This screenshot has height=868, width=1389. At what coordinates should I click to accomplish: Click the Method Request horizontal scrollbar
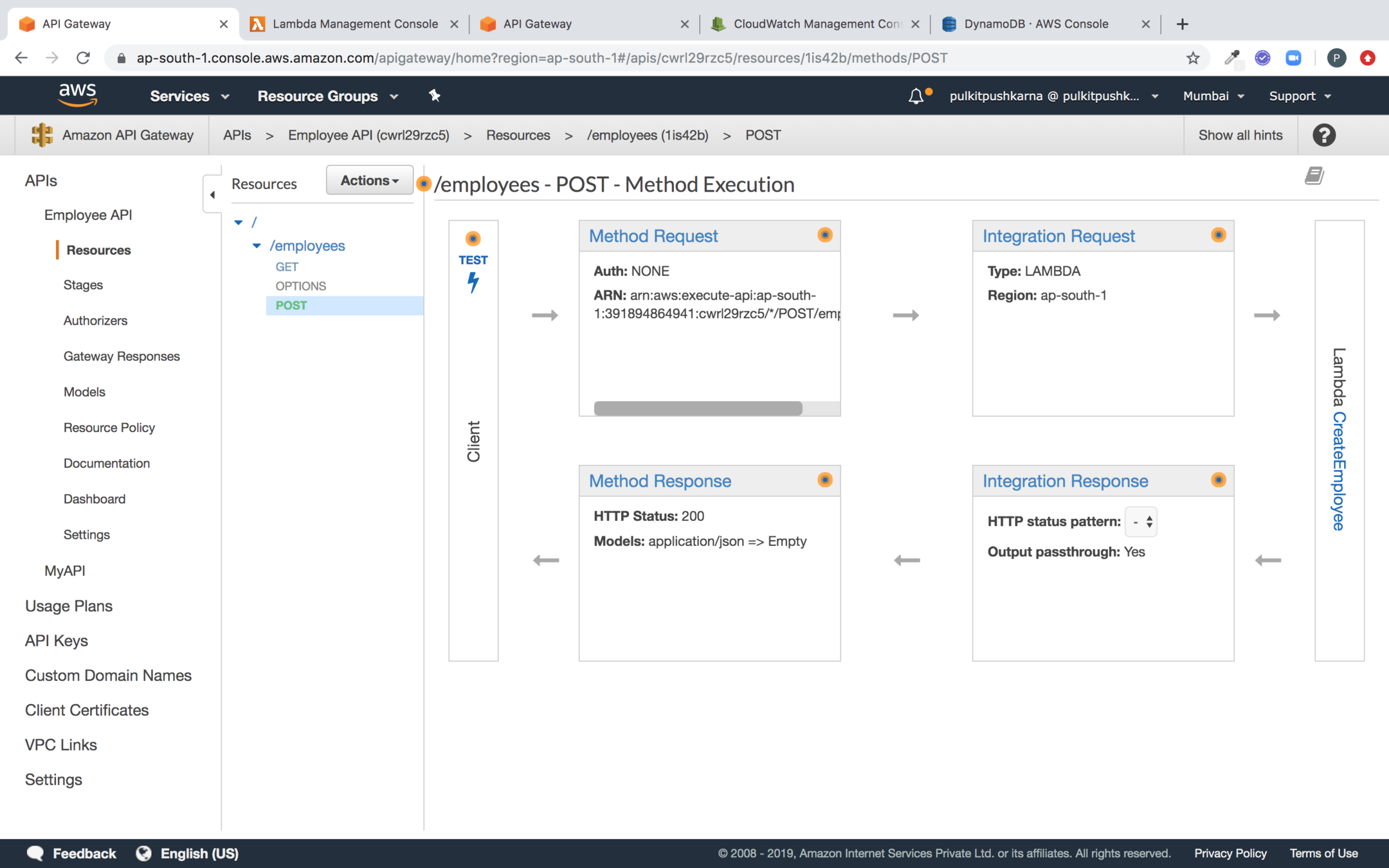[698, 408]
